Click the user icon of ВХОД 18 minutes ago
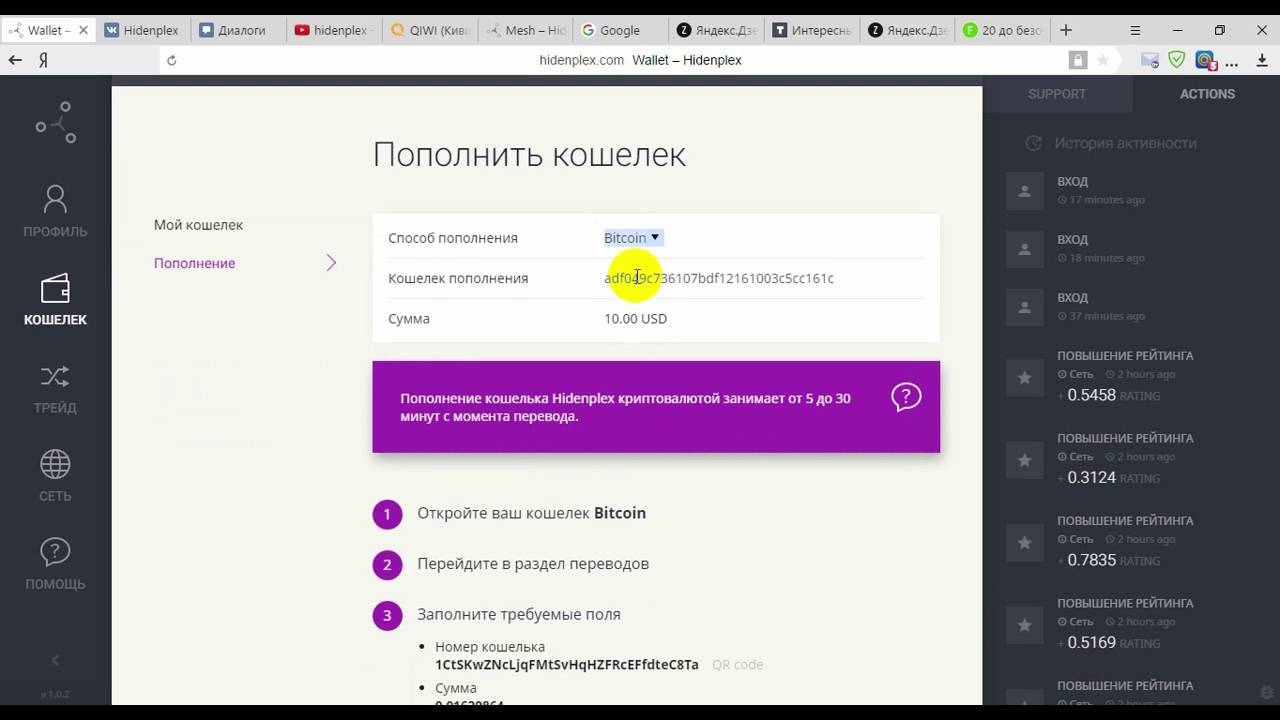 1024,248
